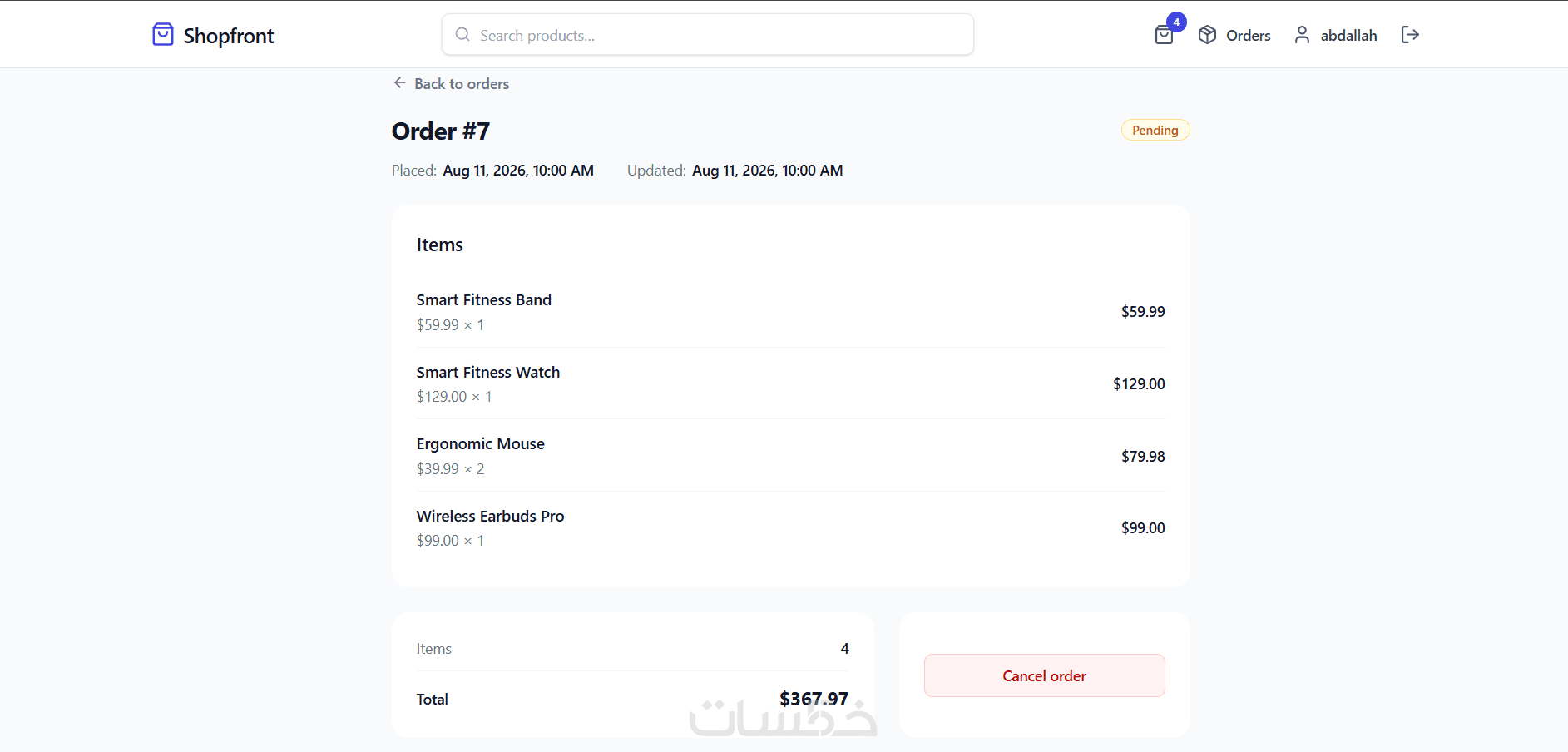Focus the Search products field
Screen dimensions: 1568x752
708,35
